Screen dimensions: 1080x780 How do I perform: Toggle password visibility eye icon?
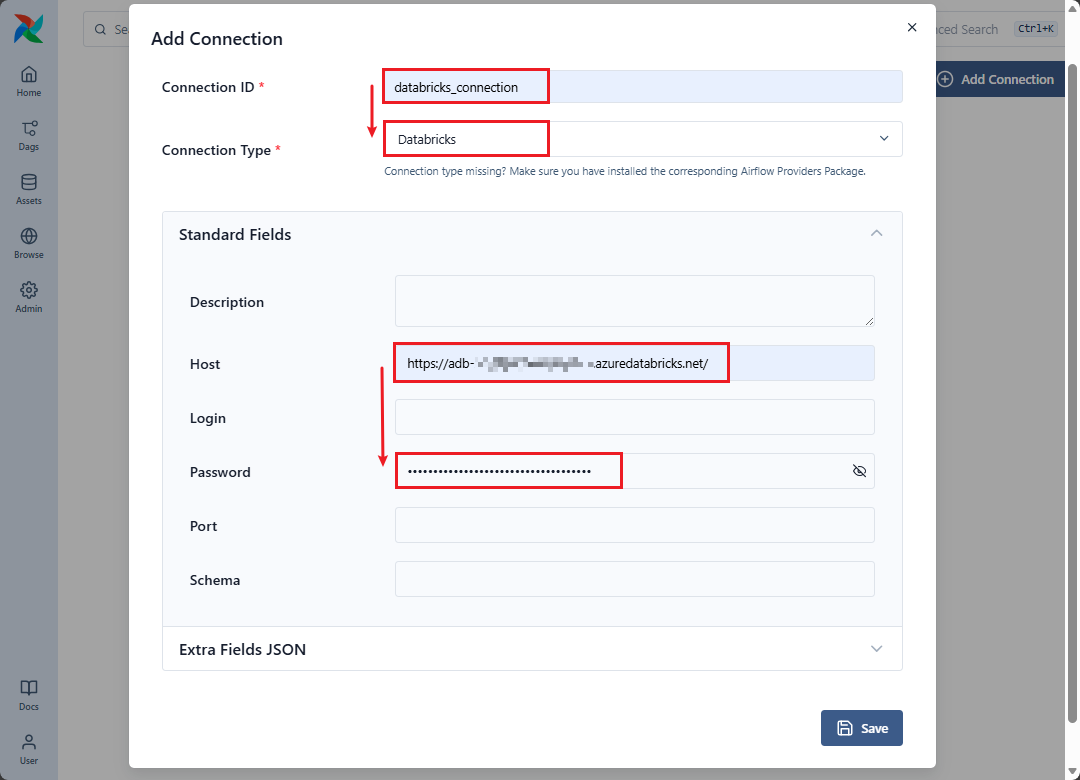click(859, 471)
